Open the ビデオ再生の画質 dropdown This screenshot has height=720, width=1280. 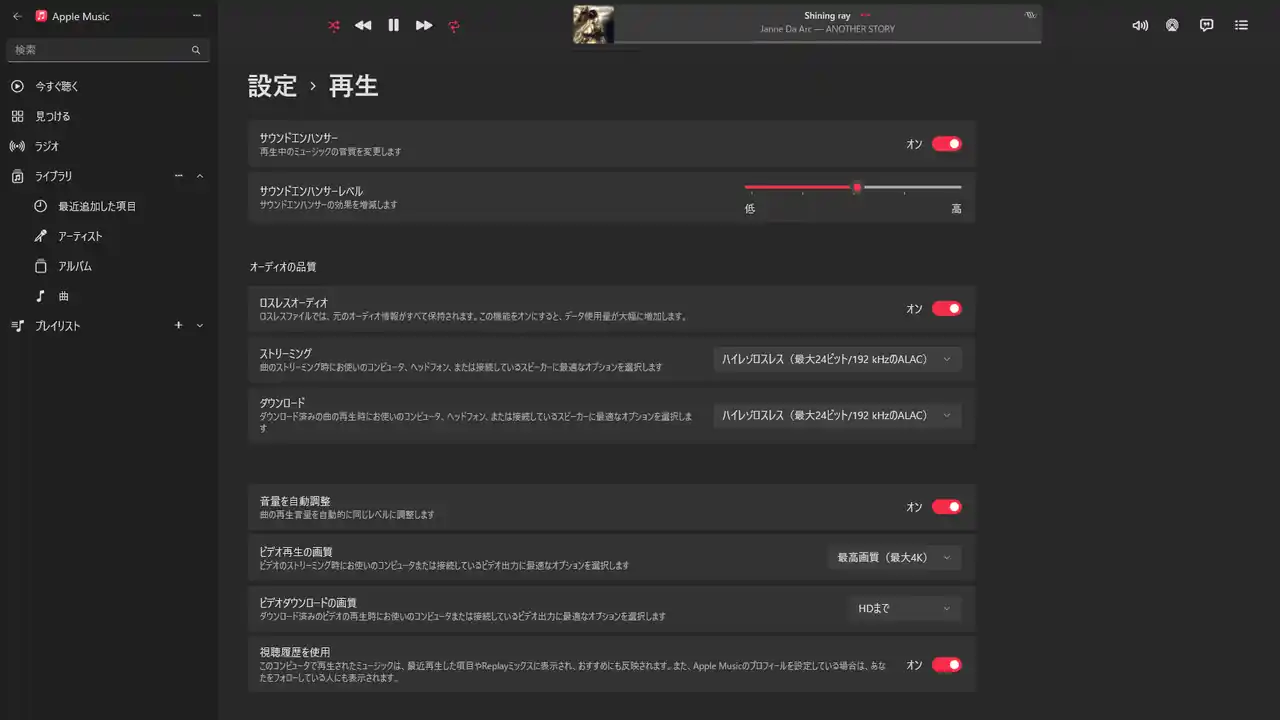tap(894, 557)
